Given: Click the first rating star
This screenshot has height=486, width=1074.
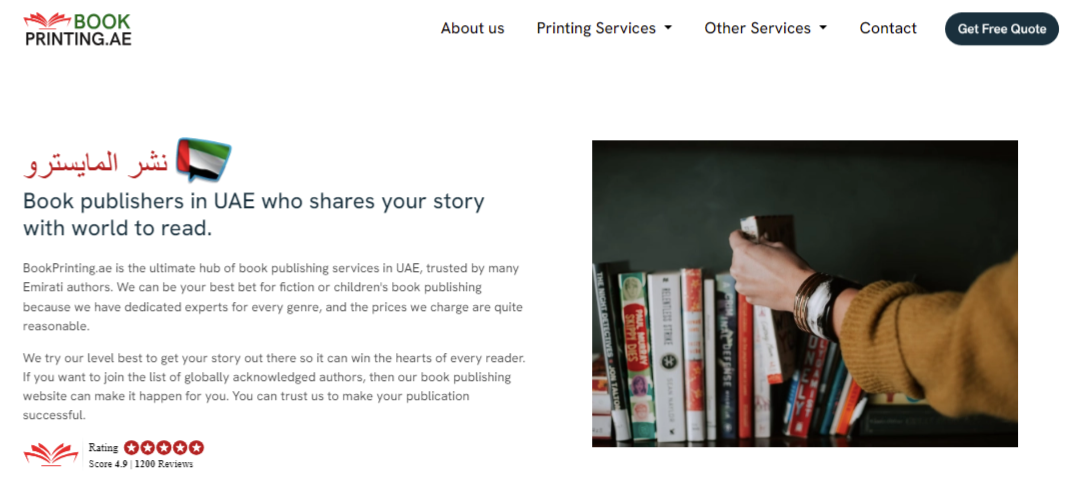Looking at the screenshot, I should [x=132, y=448].
